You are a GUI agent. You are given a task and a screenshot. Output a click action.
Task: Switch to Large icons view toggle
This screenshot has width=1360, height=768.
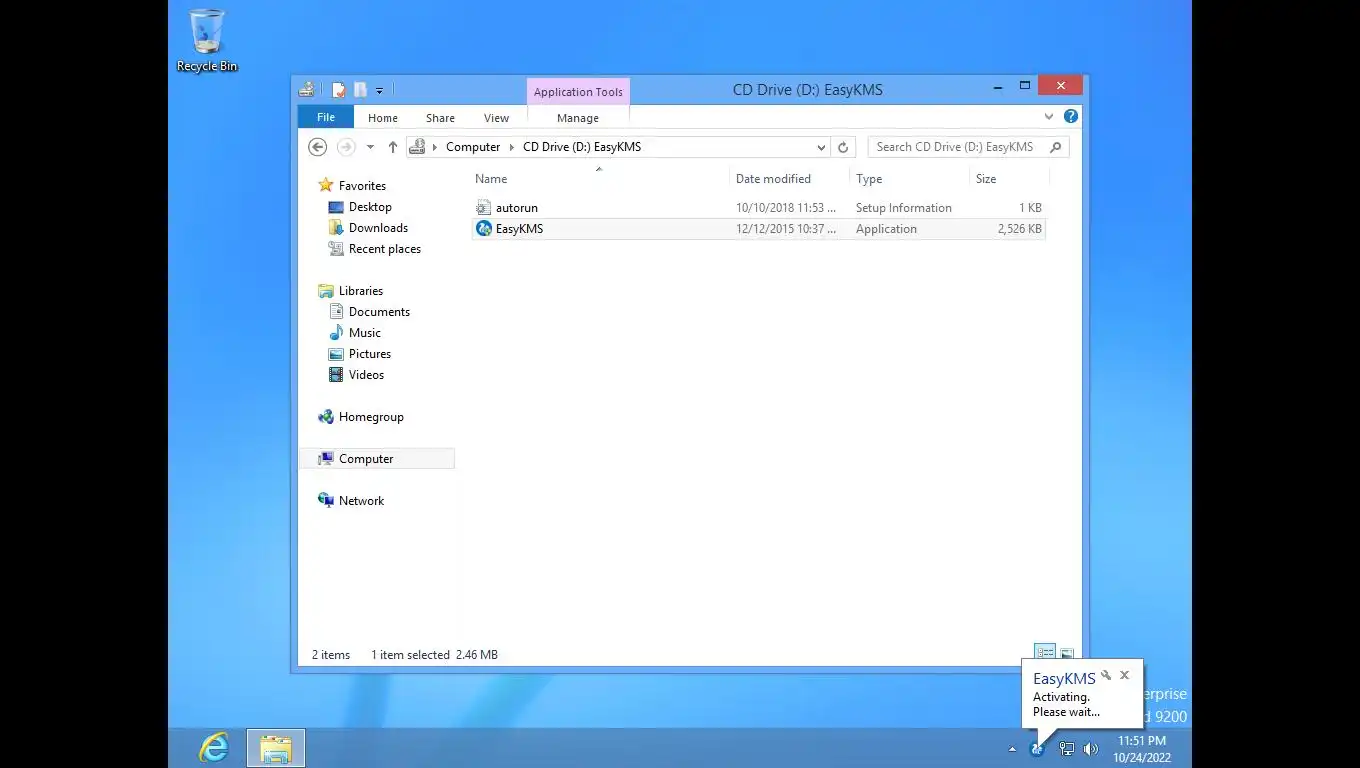pyautogui.click(x=1067, y=654)
